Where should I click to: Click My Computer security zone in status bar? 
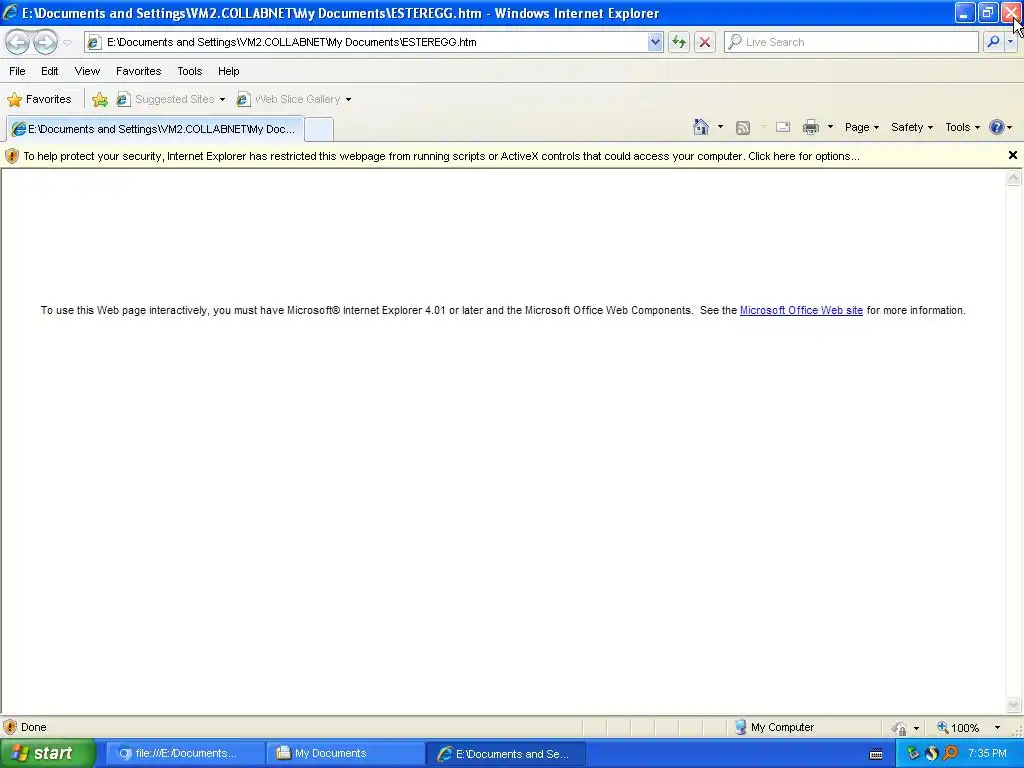775,727
